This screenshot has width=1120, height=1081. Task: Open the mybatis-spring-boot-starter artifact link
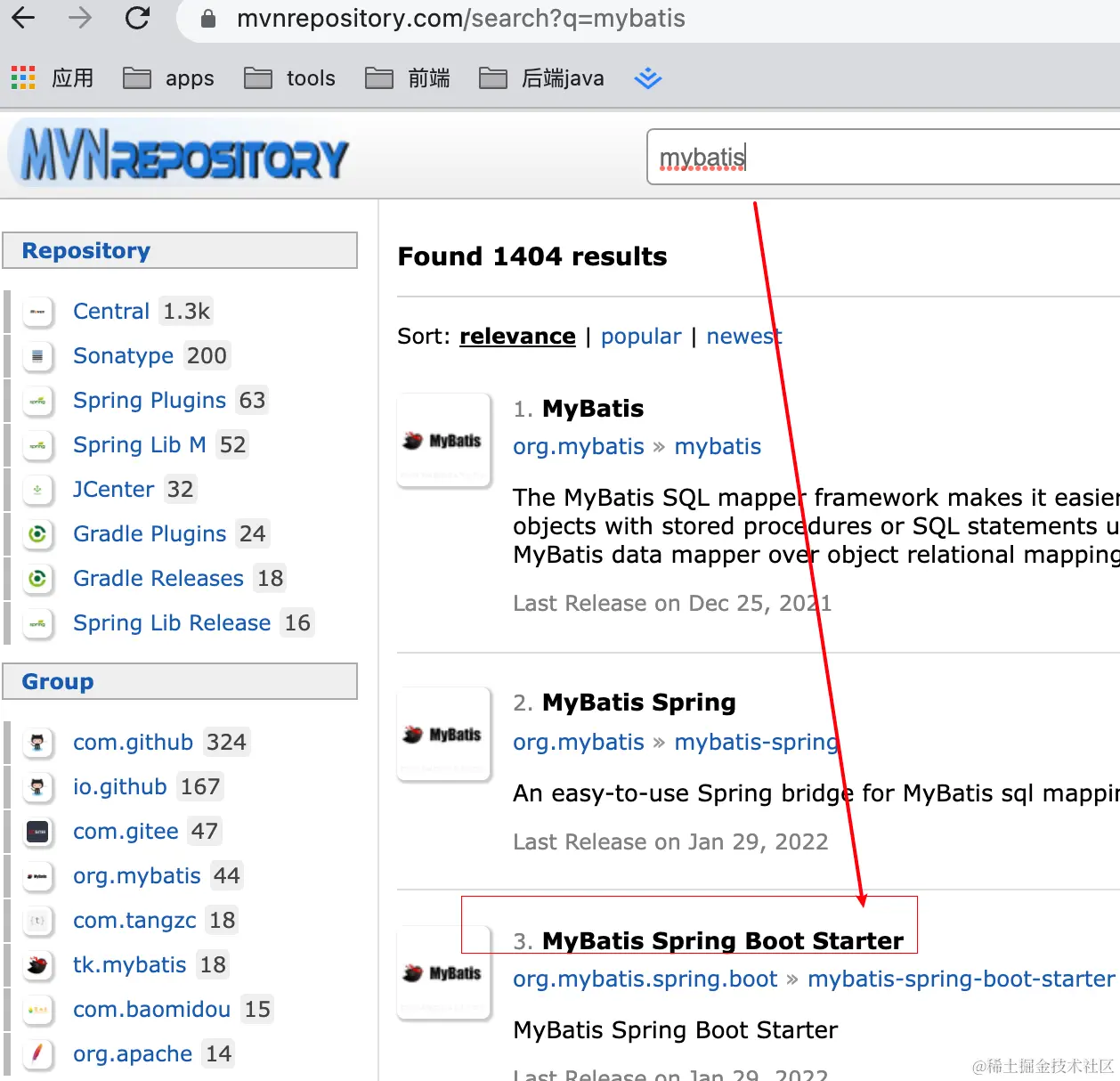[x=962, y=979]
